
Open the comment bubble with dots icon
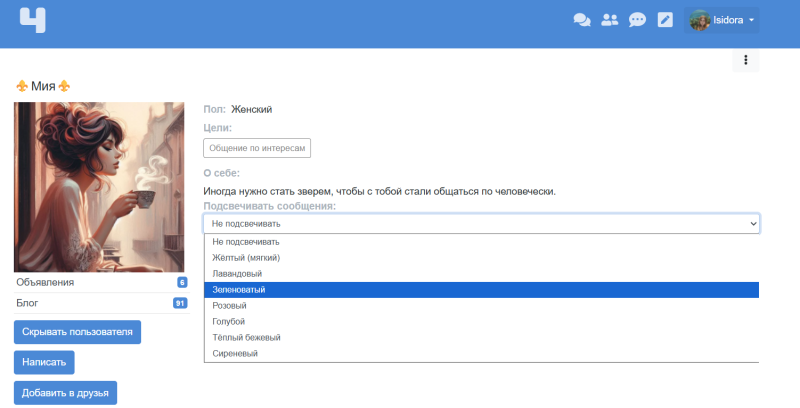click(x=637, y=20)
